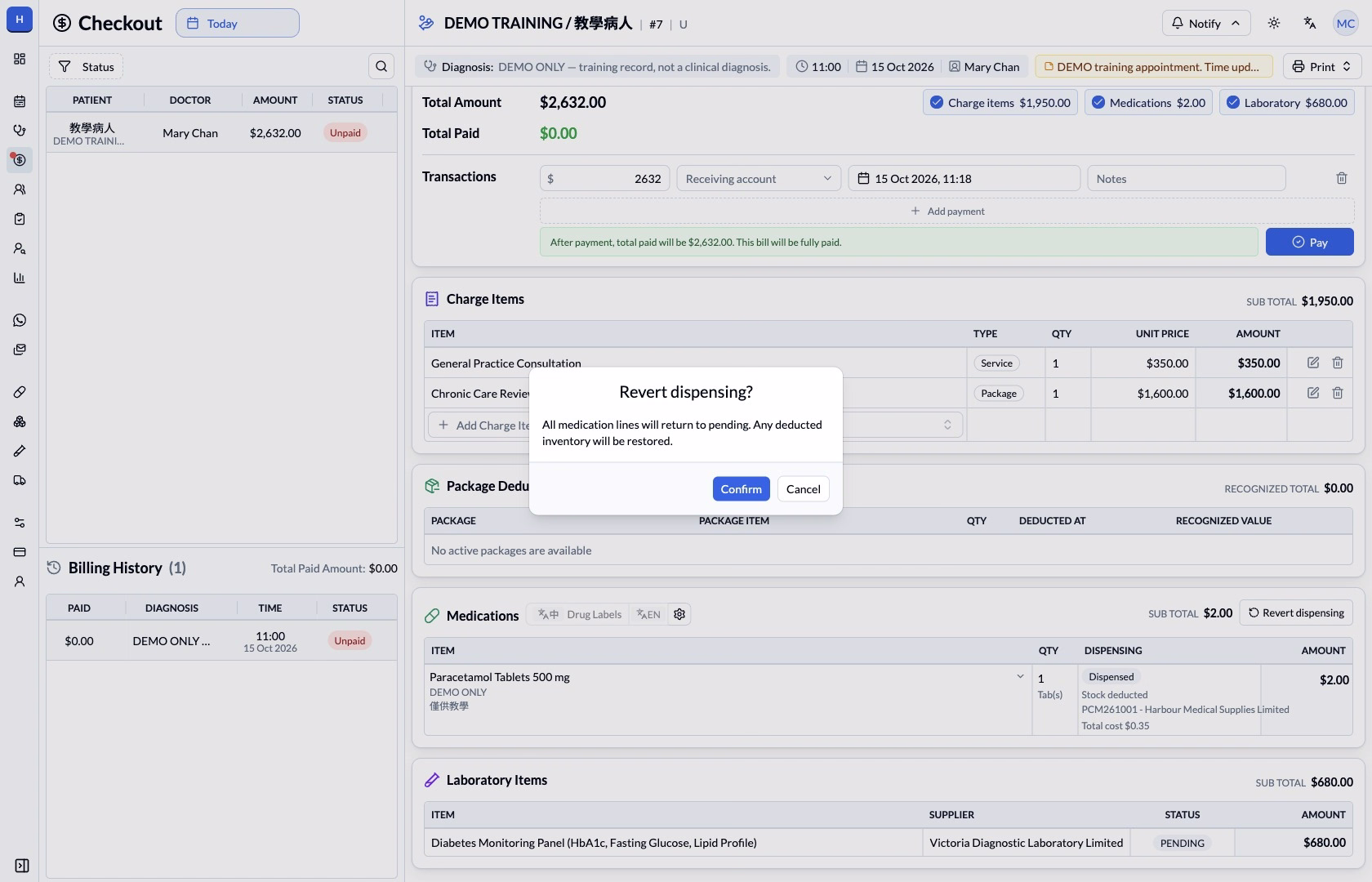Image resolution: width=1372 pixels, height=882 pixels.
Task: Open the reports bar chart icon in the sidebar
Action: coord(20,278)
